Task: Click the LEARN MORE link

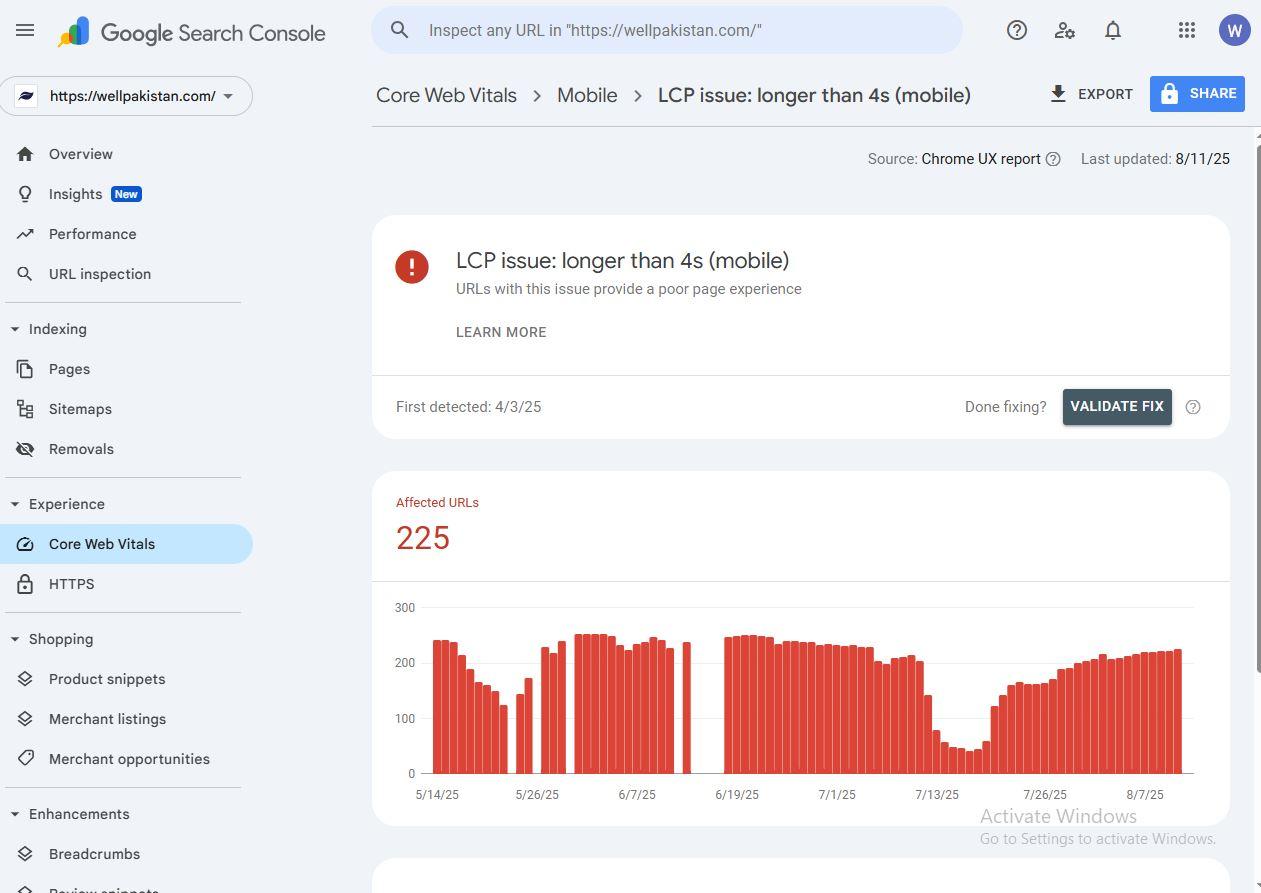Action: (501, 332)
